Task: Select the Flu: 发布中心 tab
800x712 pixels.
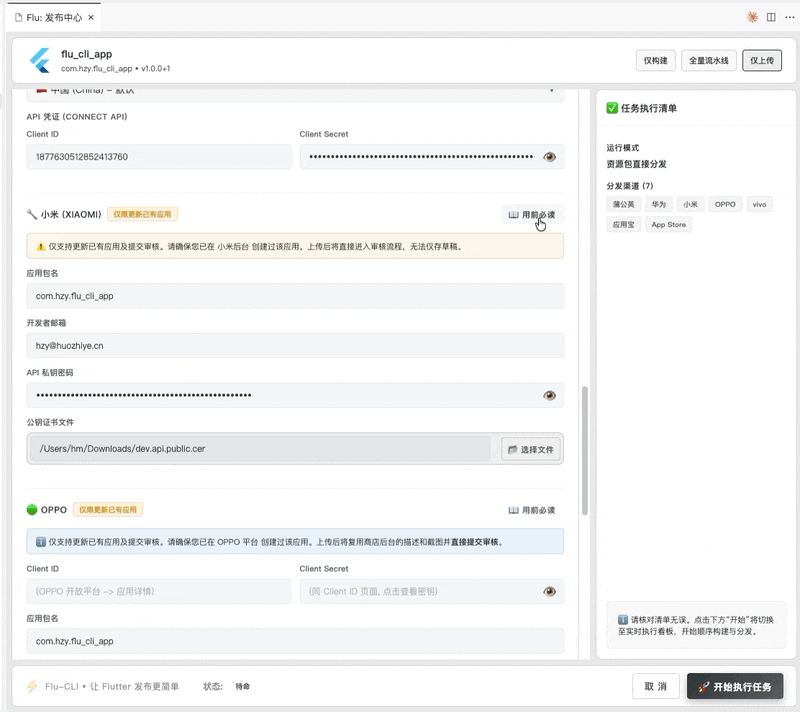Action: (54, 17)
